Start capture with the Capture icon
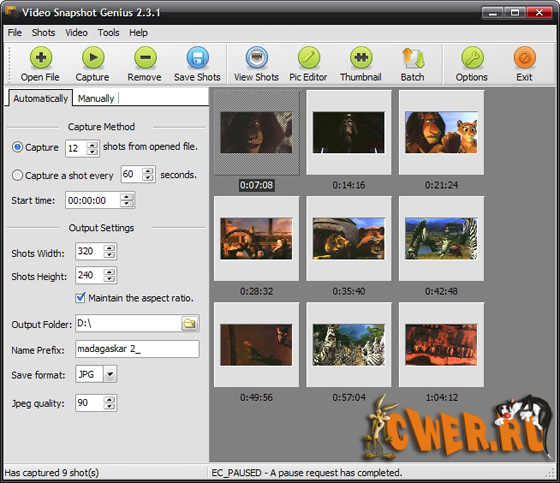Screen dimensions: 560x483 pos(93,58)
